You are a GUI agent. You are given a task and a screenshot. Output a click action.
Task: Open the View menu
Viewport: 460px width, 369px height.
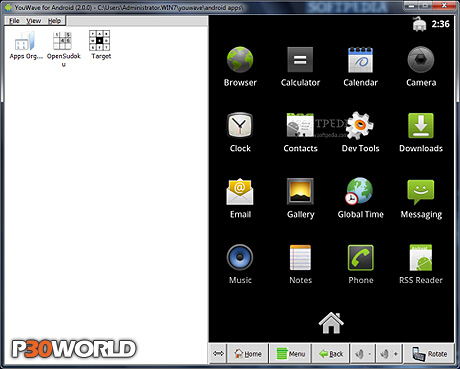click(x=33, y=21)
